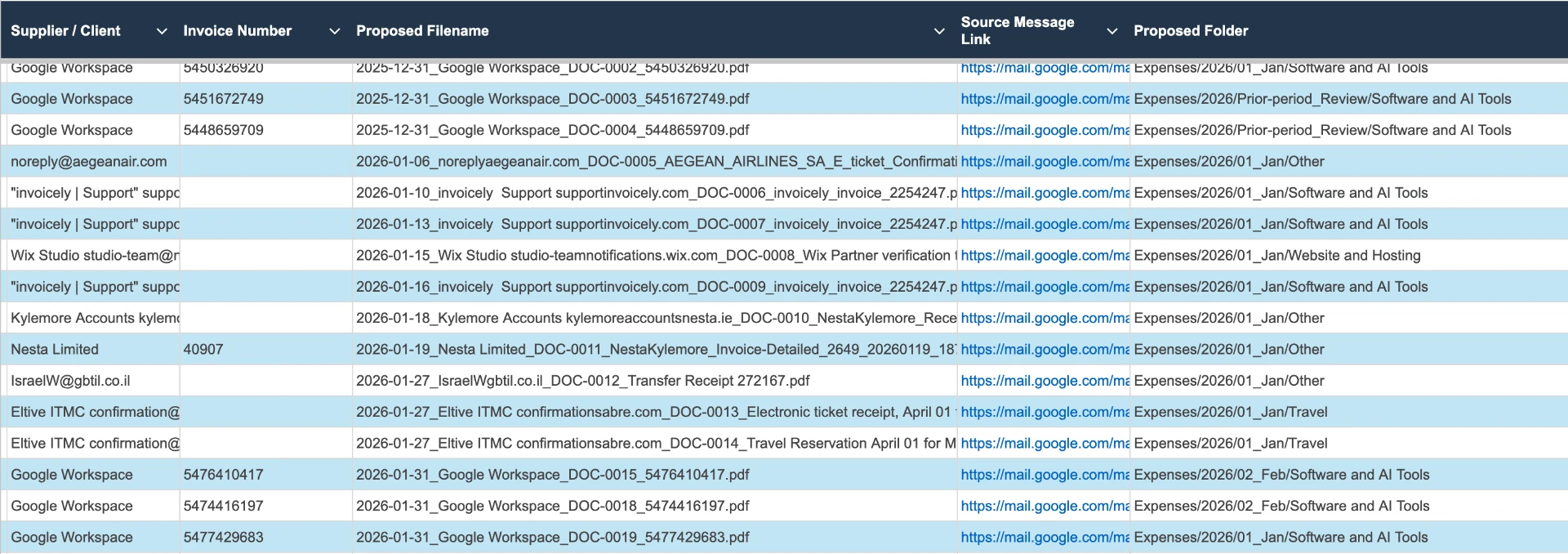Select the Supplier / Client header text
1568x554 pixels.
pos(65,31)
